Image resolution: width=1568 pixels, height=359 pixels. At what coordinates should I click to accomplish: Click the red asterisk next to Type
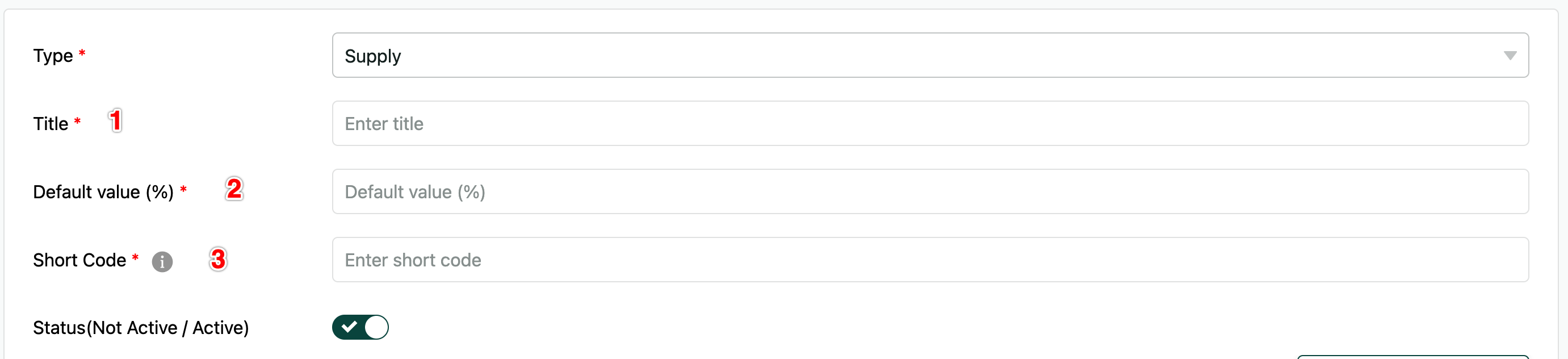point(82,53)
